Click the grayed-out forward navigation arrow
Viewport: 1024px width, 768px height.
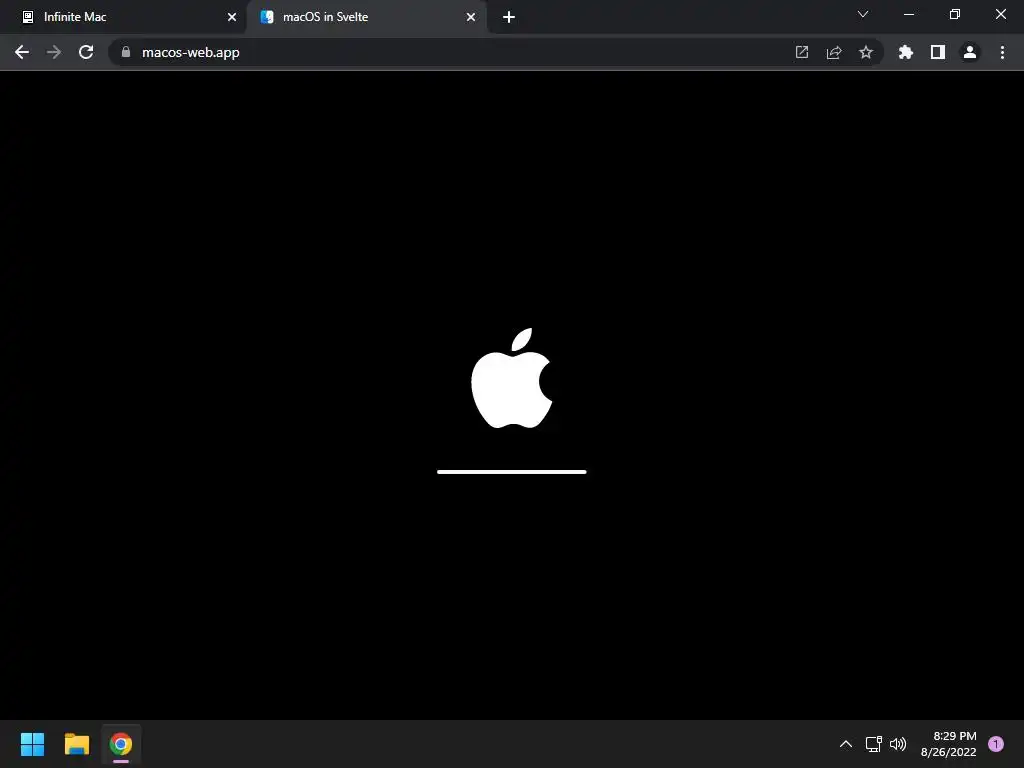54,52
